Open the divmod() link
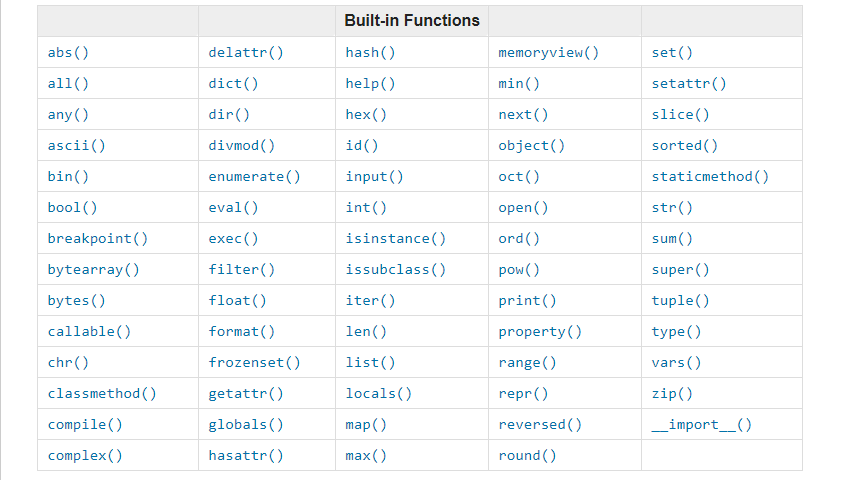Viewport: 846px width, 480px height. [x=242, y=146]
